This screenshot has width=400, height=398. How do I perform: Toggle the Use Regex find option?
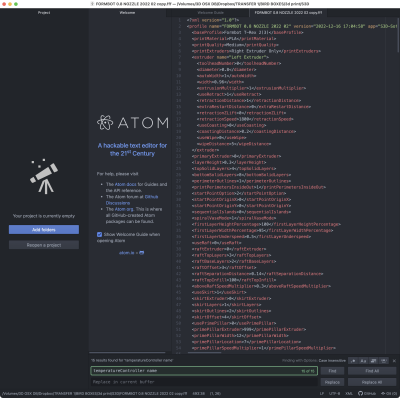click(353, 361)
